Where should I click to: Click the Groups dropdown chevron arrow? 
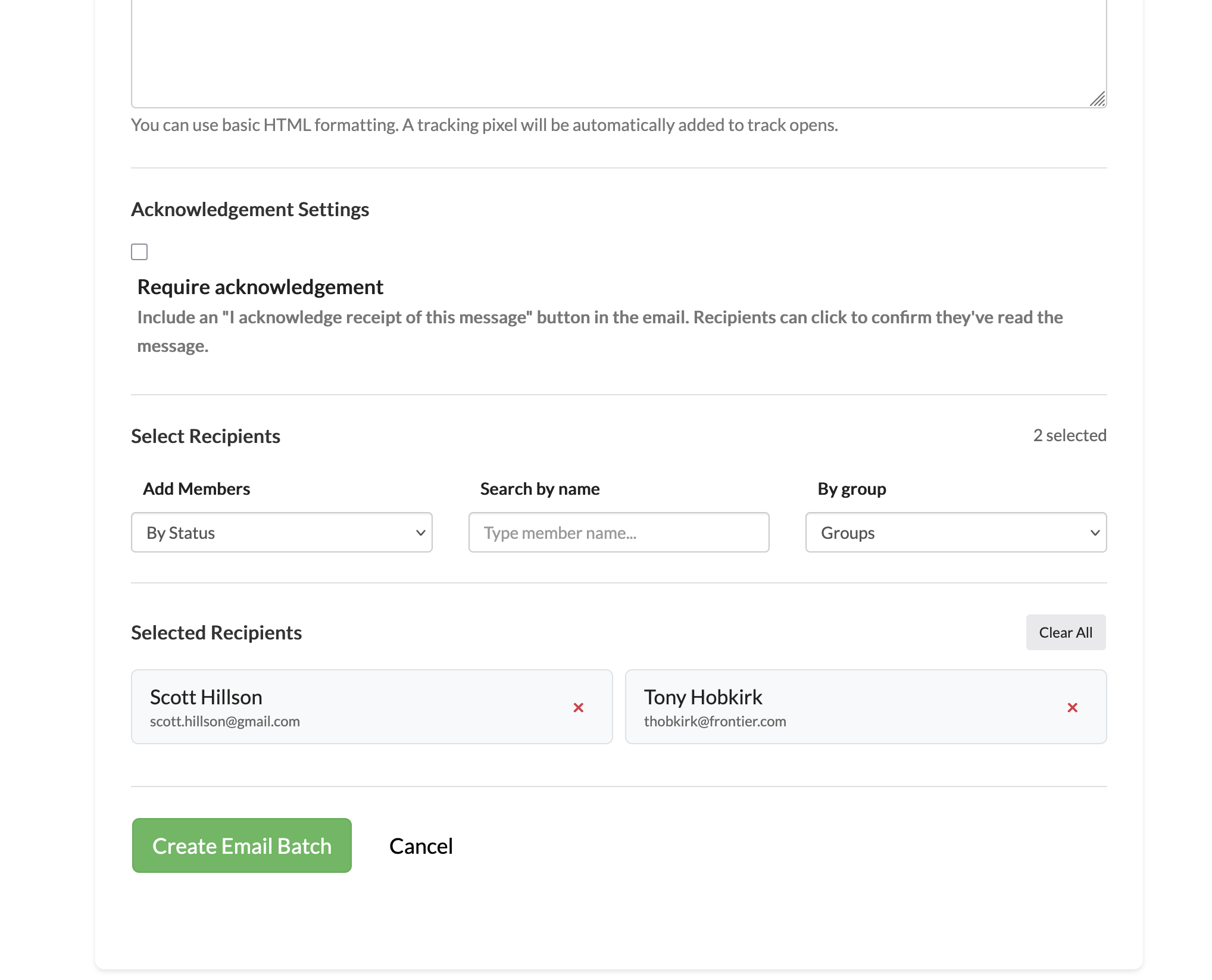tap(1095, 533)
